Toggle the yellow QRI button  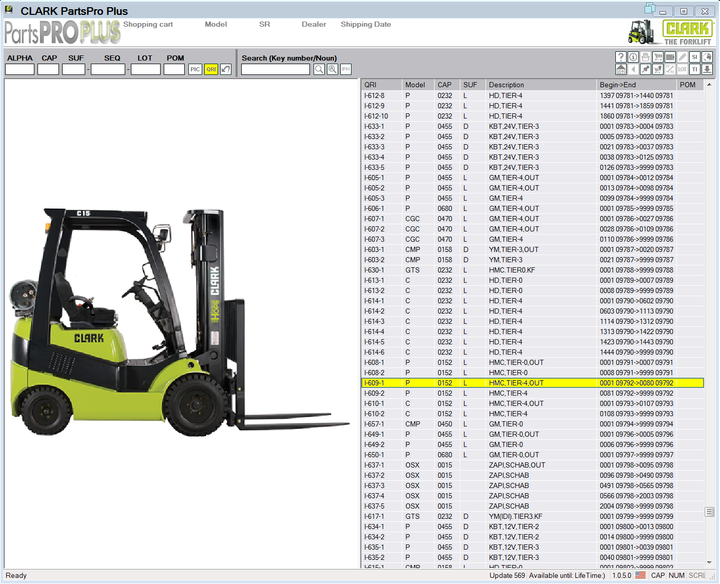[x=211, y=69]
